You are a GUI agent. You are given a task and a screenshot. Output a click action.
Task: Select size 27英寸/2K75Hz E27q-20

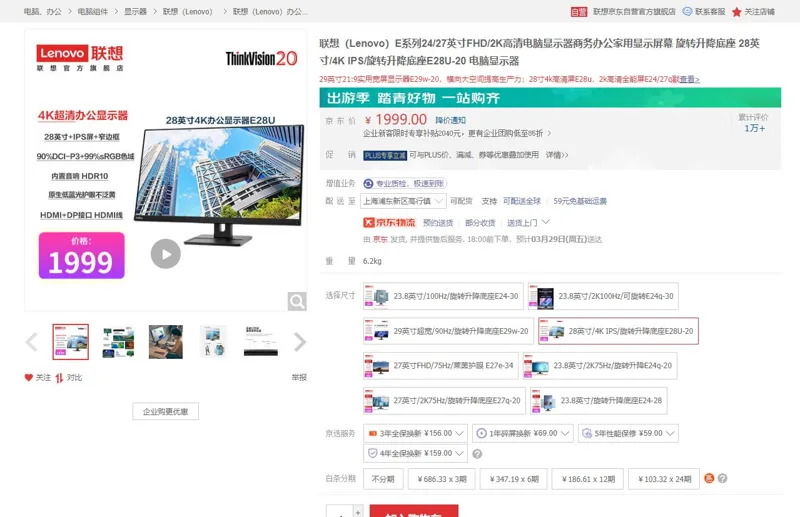point(444,401)
